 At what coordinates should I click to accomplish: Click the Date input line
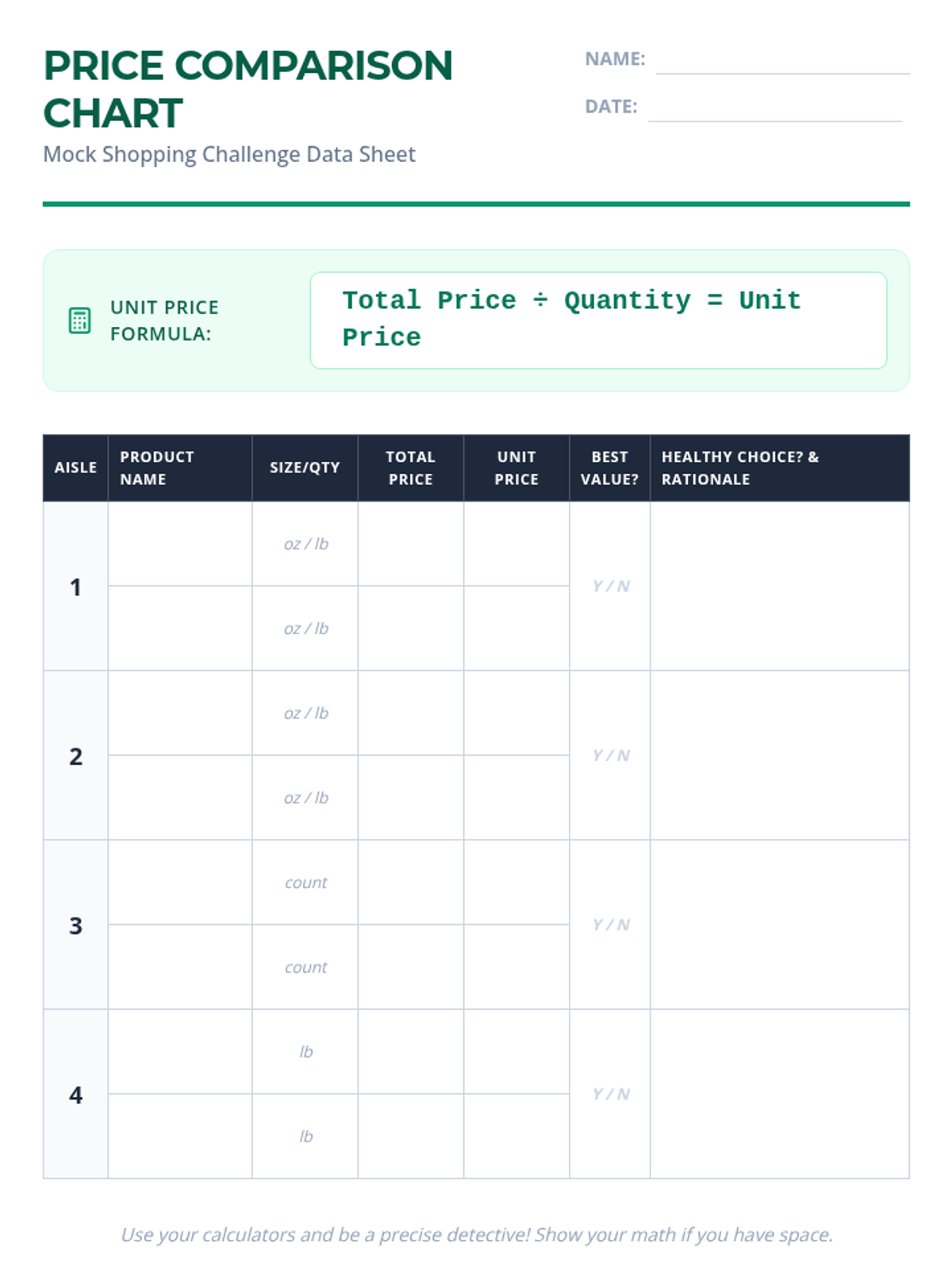(774, 110)
